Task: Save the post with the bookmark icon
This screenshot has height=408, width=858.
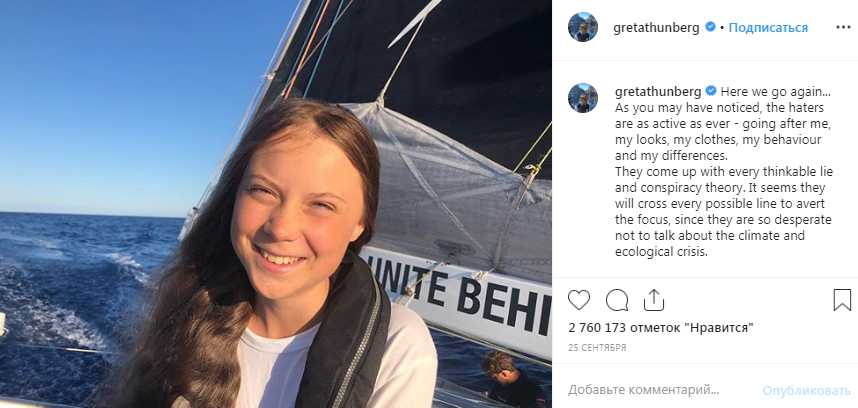Action: 842,299
